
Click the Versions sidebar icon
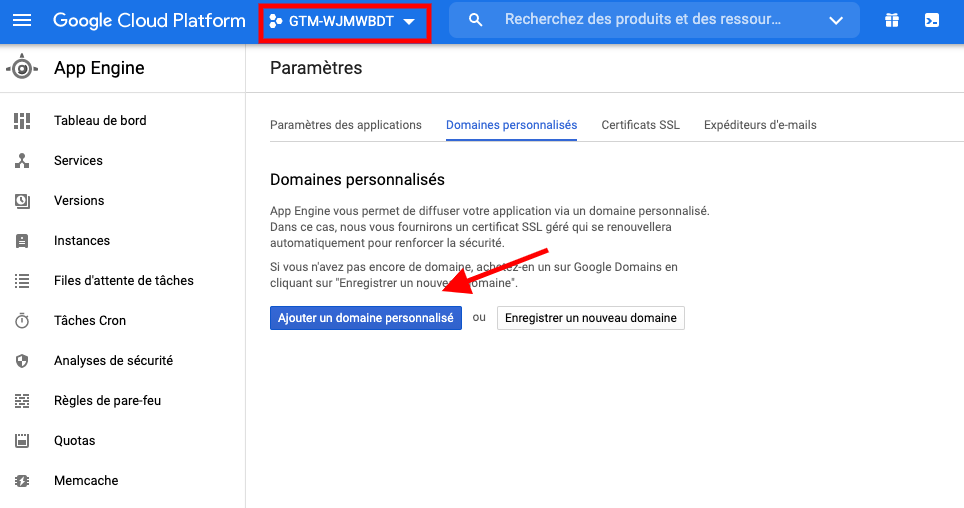(x=22, y=200)
